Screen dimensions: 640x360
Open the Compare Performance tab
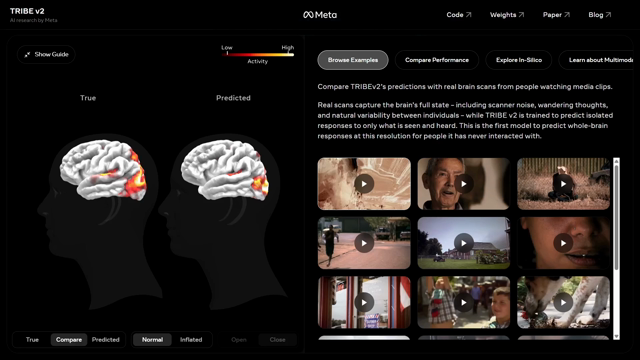click(x=437, y=60)
